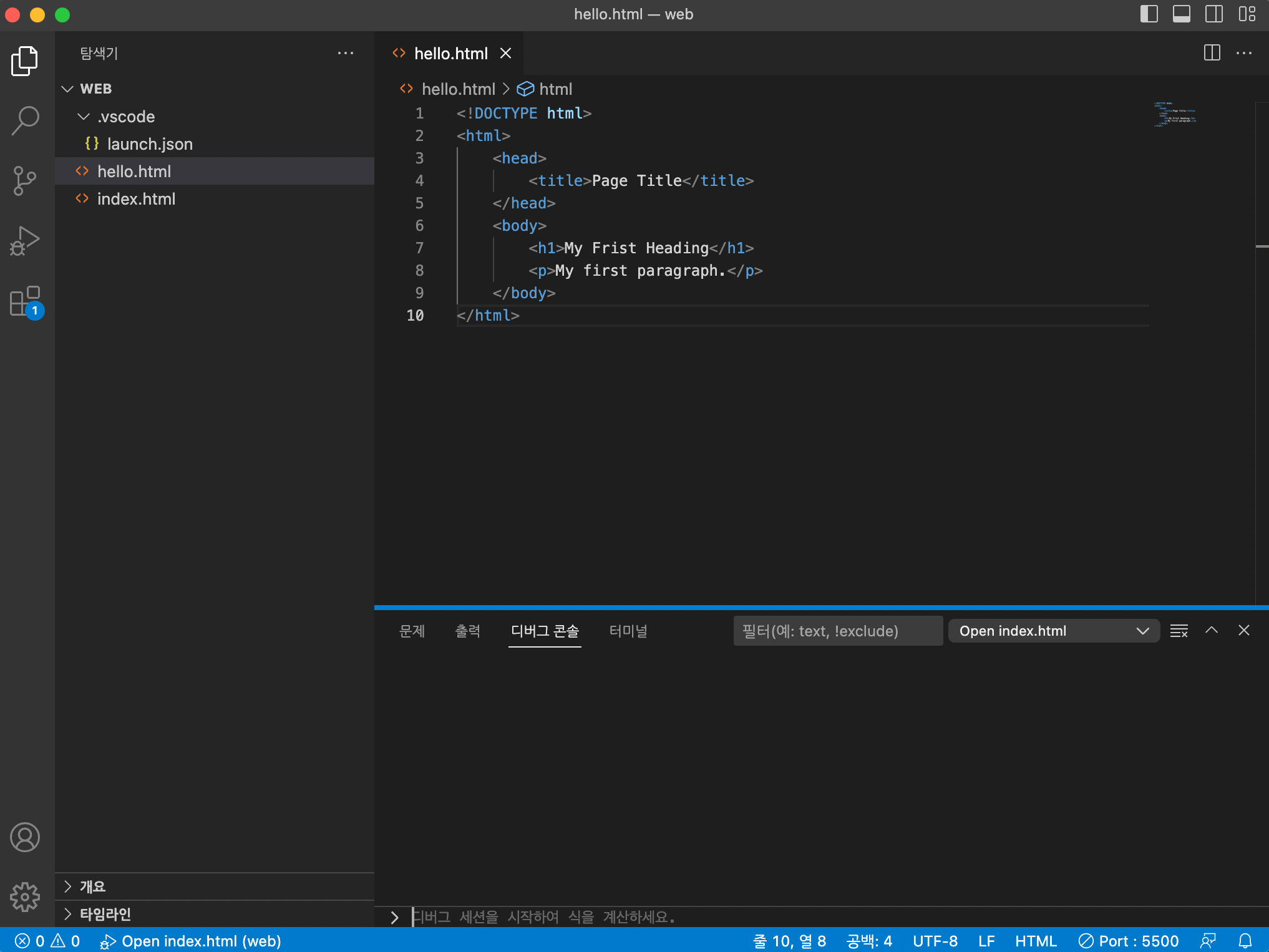
Task: Collapse the .vscode folder
Action: [83, 117]
